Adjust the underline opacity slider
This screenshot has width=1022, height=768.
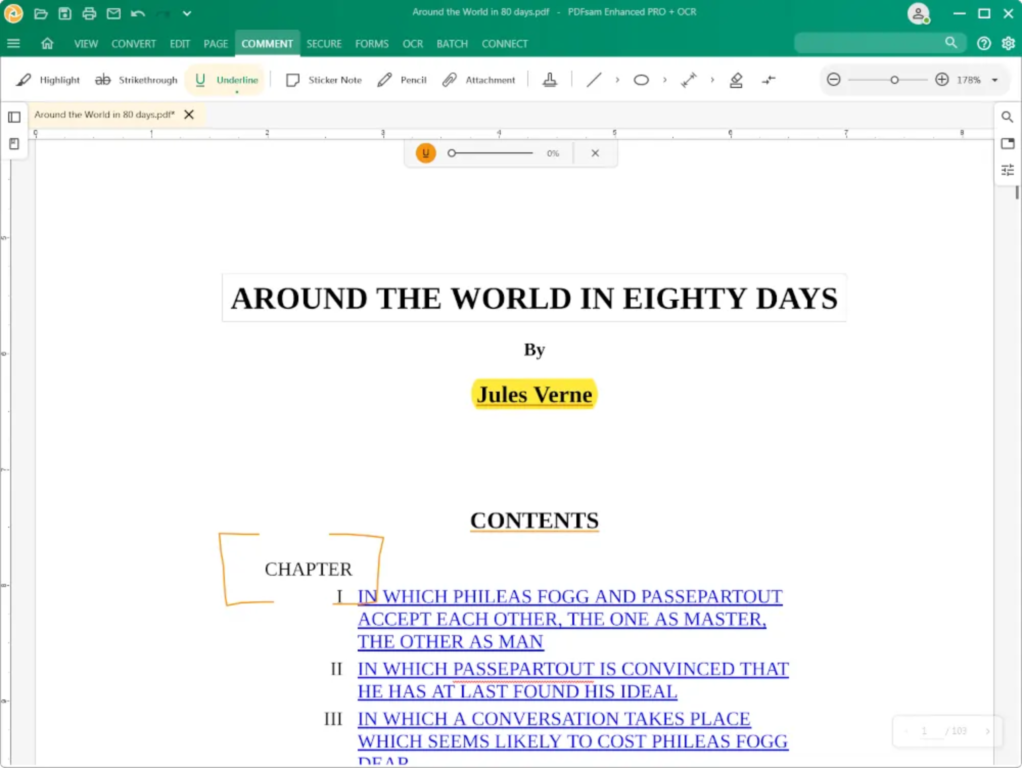[x=490, y=153]
